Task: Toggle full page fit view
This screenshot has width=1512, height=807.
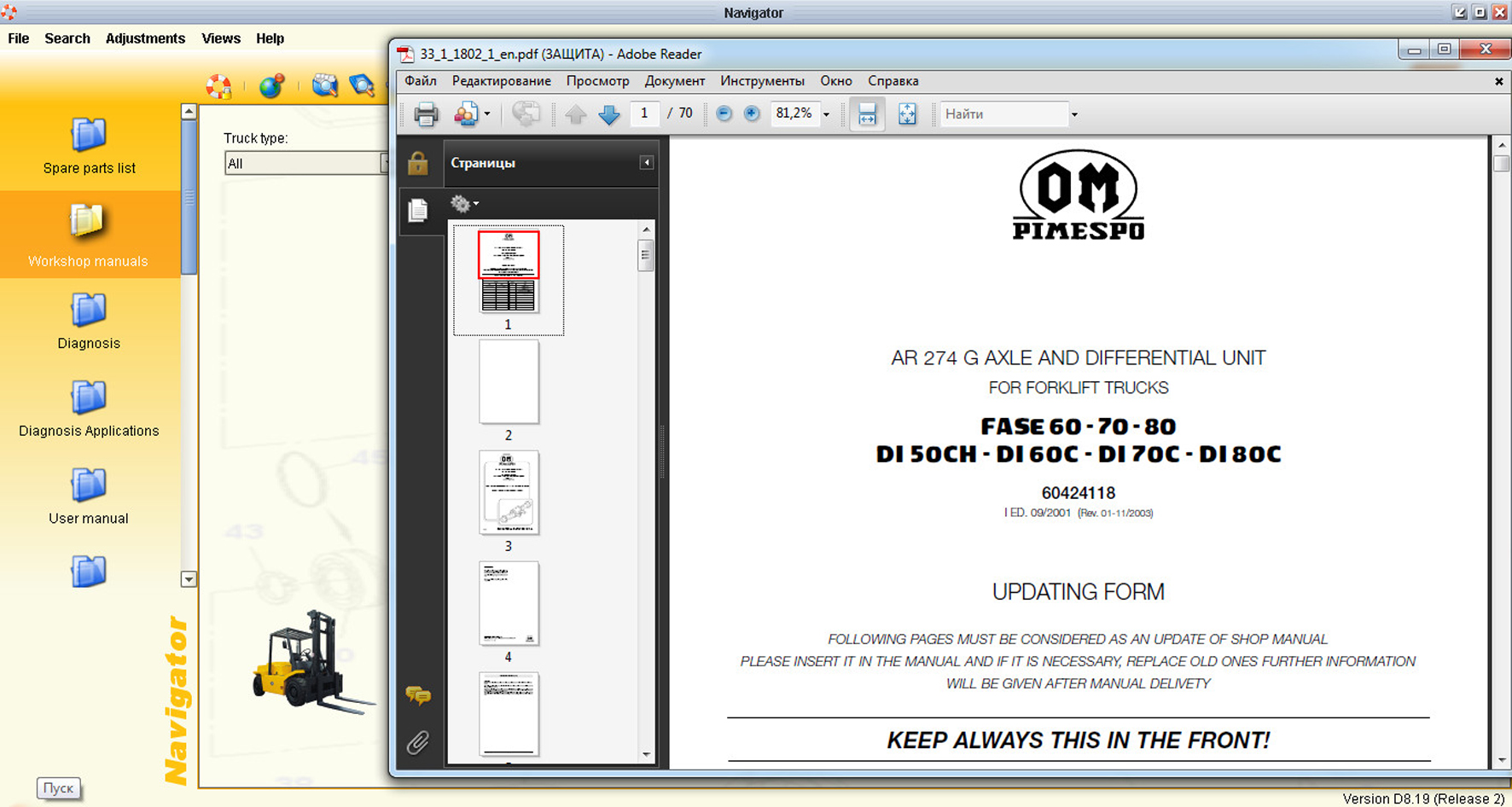Action: pyautogui.click(x=907, y=114)
